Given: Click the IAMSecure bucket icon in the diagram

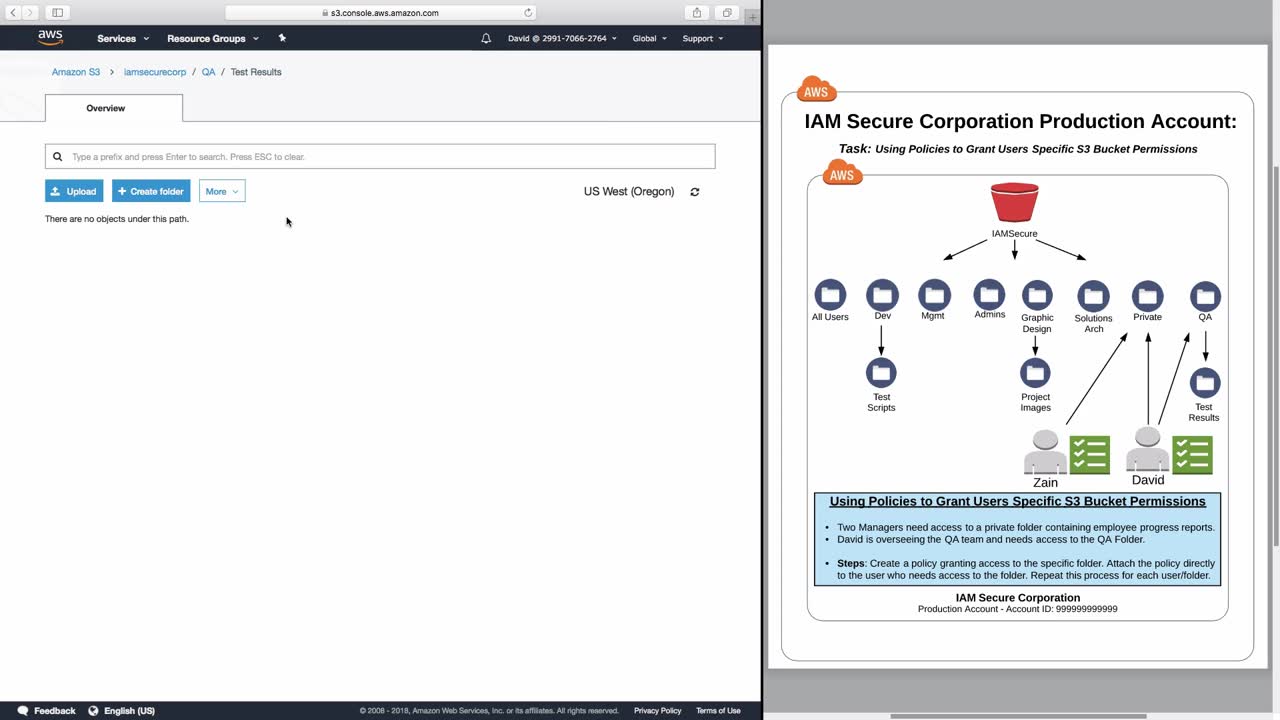Looking at the screenshot, I should [x=1014, y=203].
